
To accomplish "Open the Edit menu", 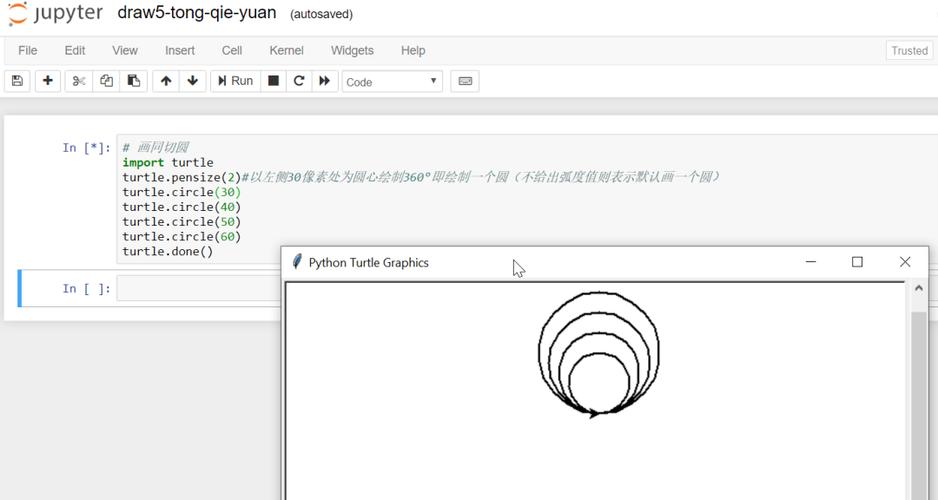I will pos(75,51).
